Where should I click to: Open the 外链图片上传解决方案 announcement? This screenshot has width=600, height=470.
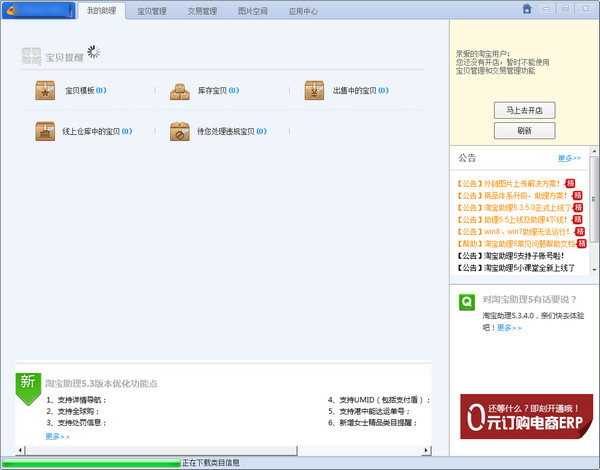click(509, 184)
